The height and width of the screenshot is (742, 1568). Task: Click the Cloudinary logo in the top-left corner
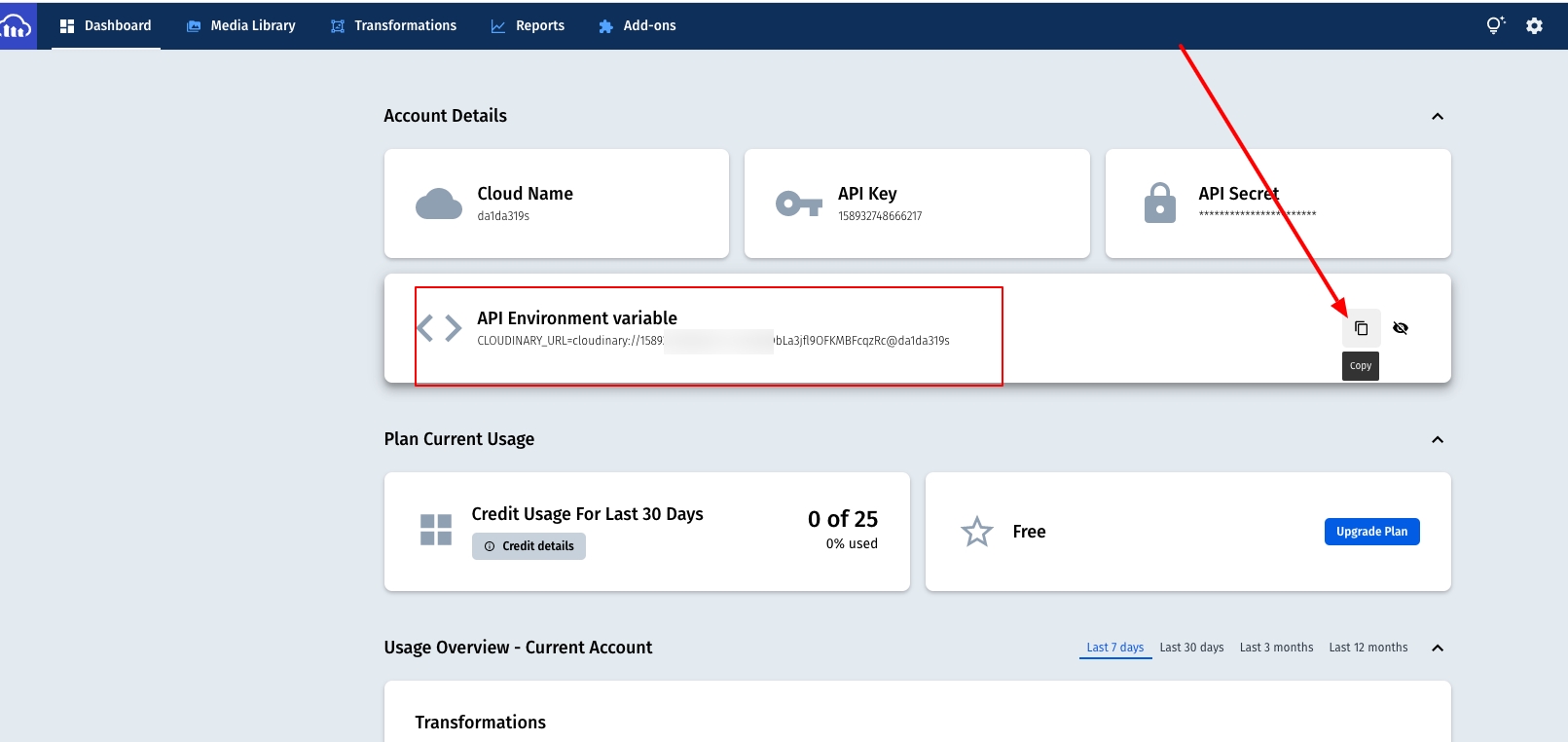[x=17, y=26]
